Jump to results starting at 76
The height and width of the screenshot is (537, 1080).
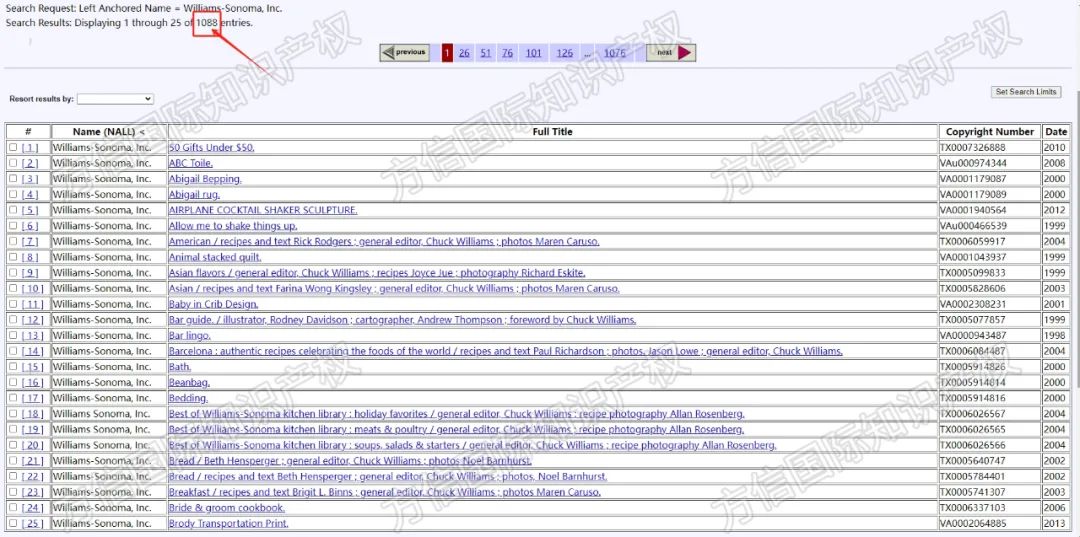coord(508,53)
